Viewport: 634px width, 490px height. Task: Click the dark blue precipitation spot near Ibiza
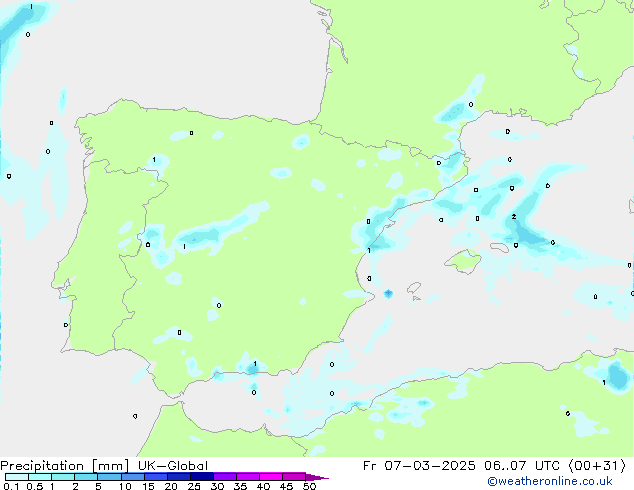388,293
